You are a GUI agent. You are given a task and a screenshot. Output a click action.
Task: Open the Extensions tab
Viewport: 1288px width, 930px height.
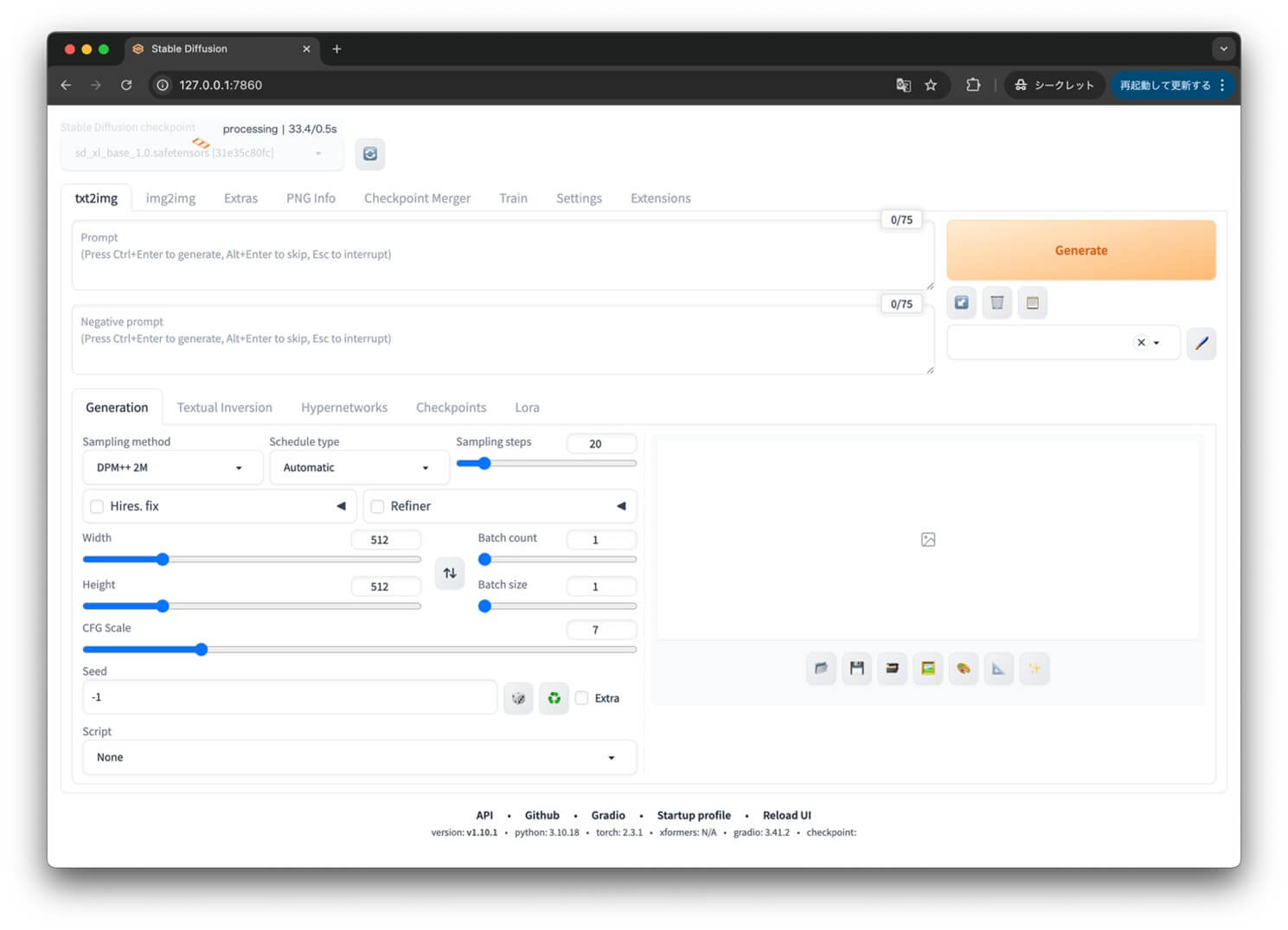660,198
